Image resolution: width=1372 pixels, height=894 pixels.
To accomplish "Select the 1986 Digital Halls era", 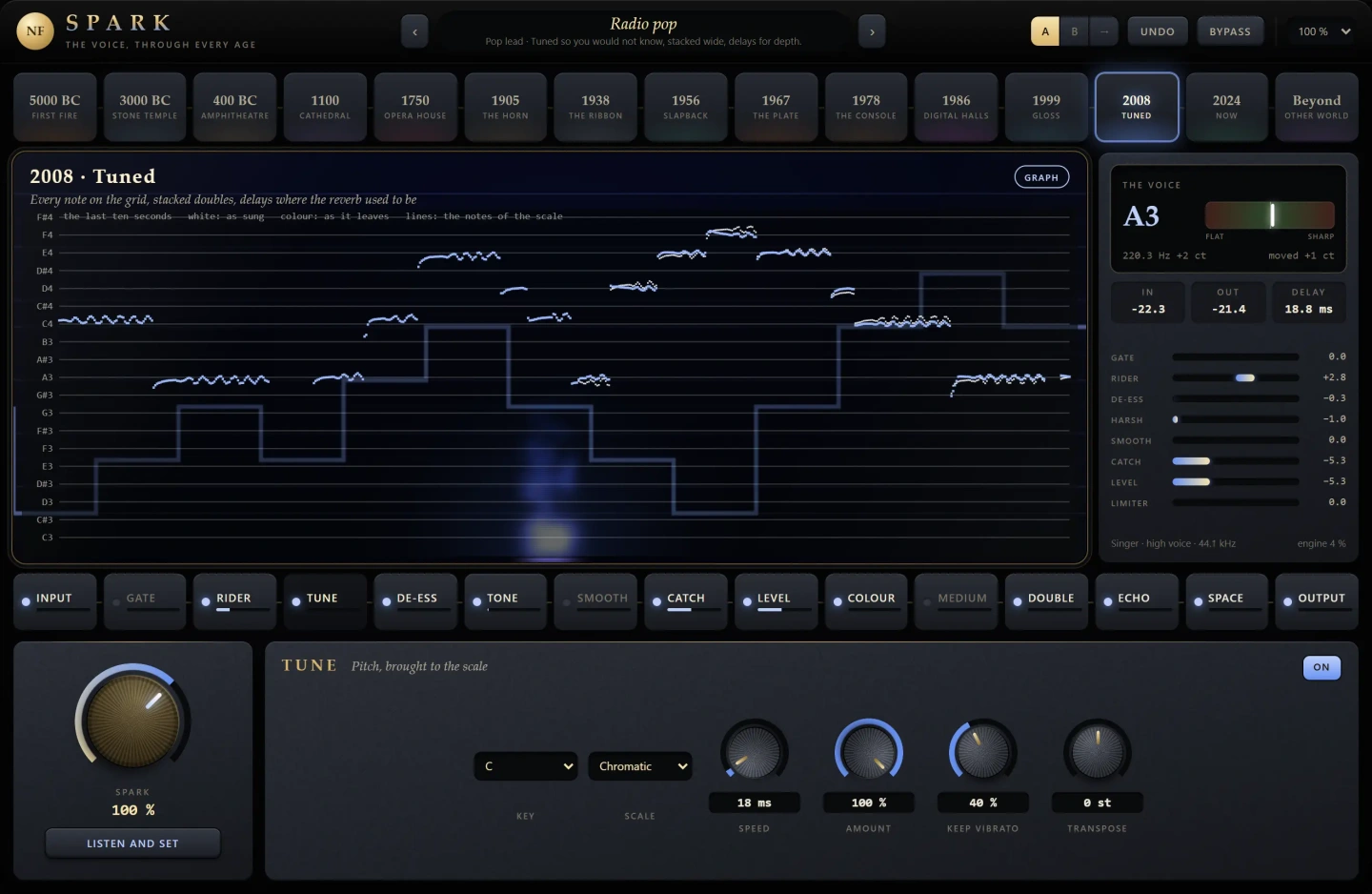I will tap(956, 107).
